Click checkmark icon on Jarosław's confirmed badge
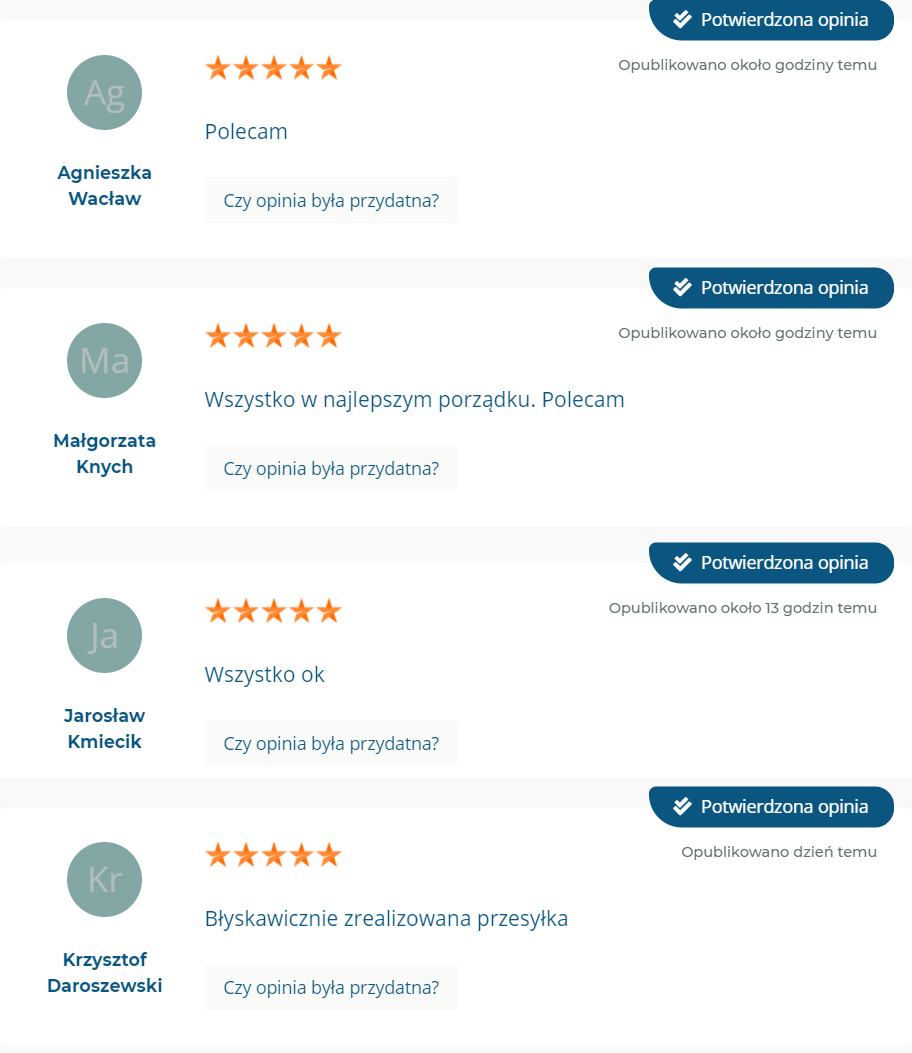The height and width of the screenshot is (1053, 912). tap(682, 562)
